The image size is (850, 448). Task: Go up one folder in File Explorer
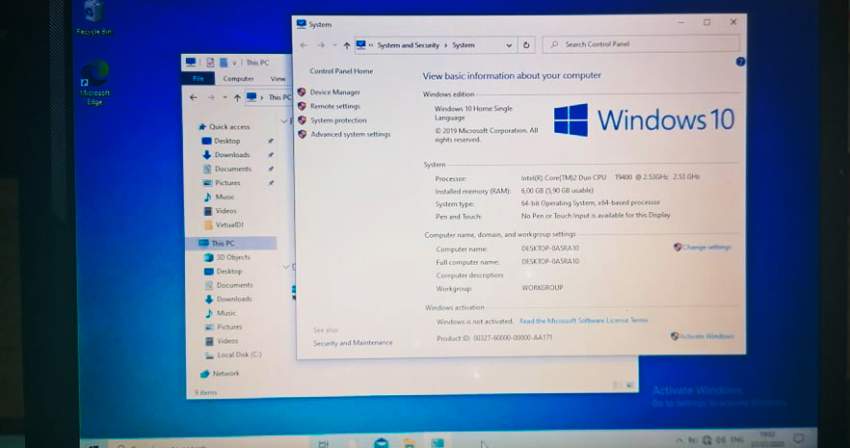(x=237, y=98)
